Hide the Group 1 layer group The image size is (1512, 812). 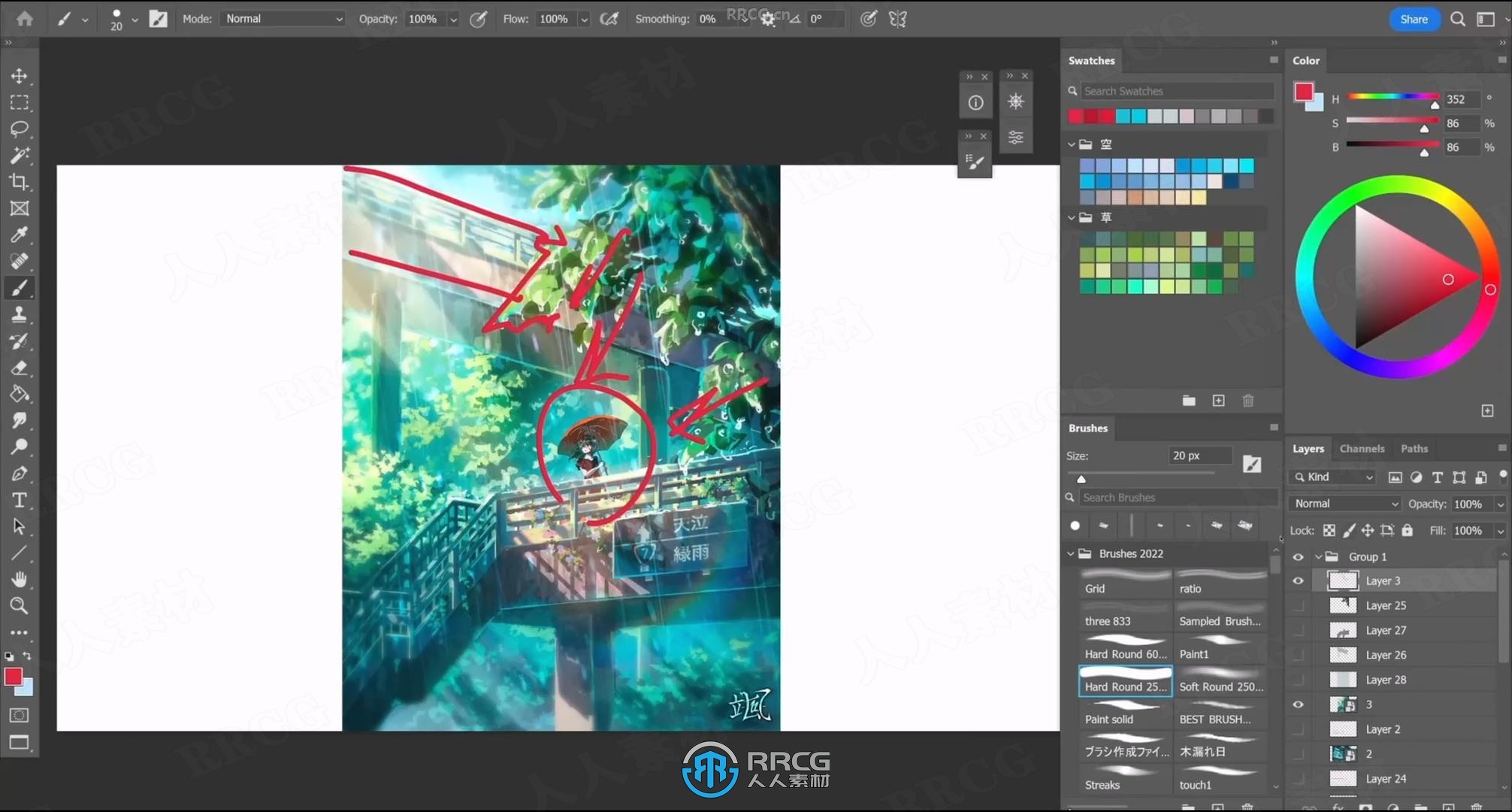point(1298,557)
